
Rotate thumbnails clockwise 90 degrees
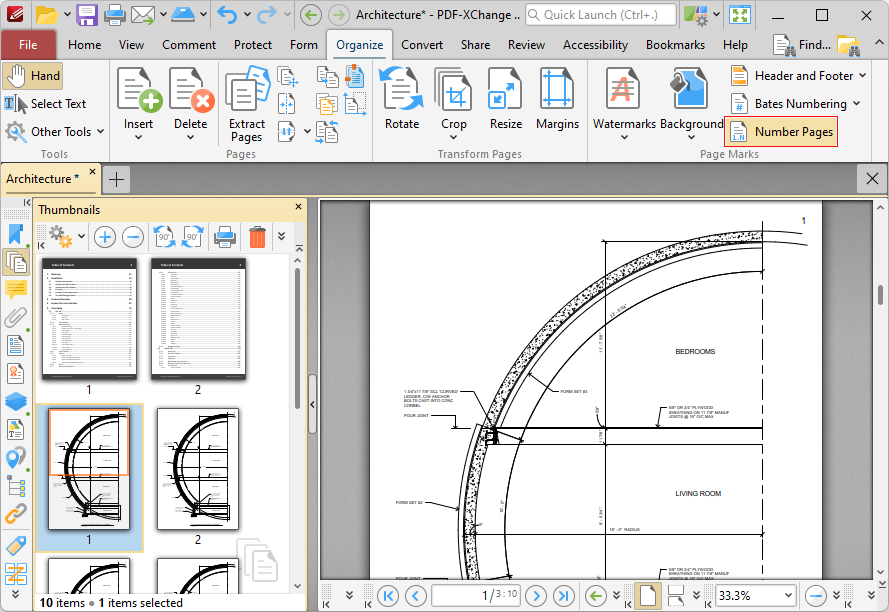(x=192, y=237)
